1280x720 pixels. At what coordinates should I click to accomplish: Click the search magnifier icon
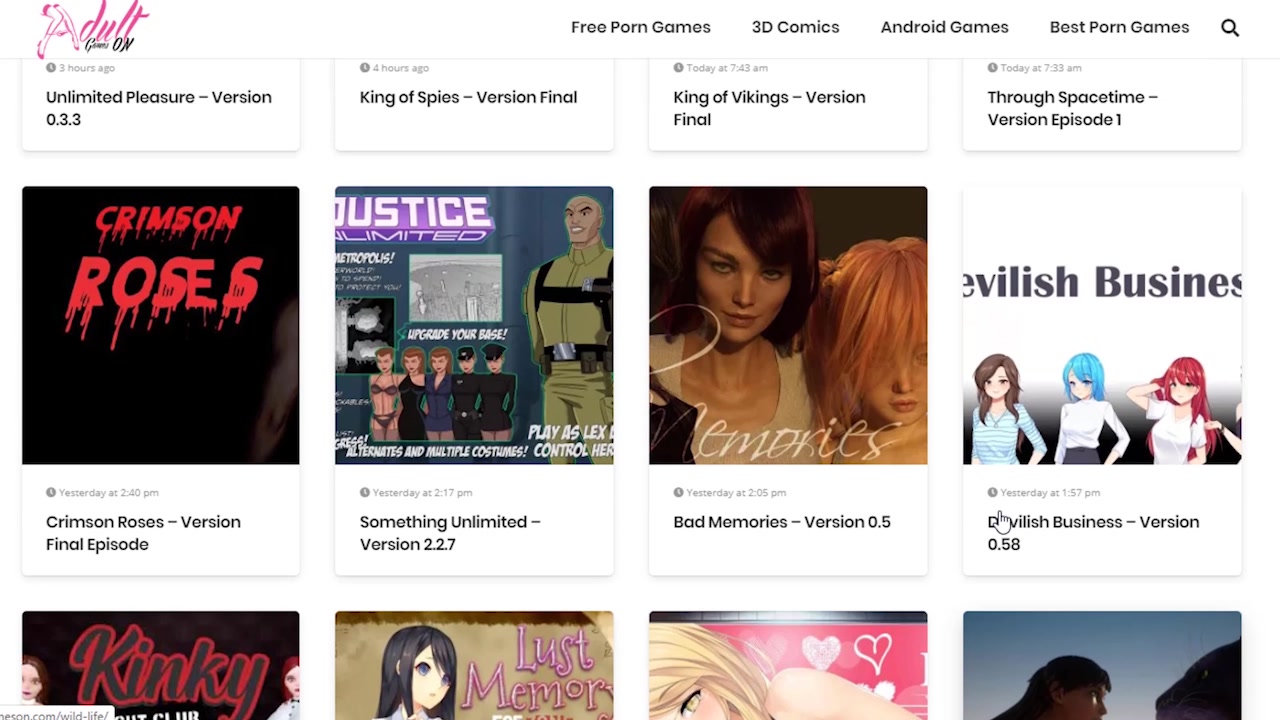1230,28
